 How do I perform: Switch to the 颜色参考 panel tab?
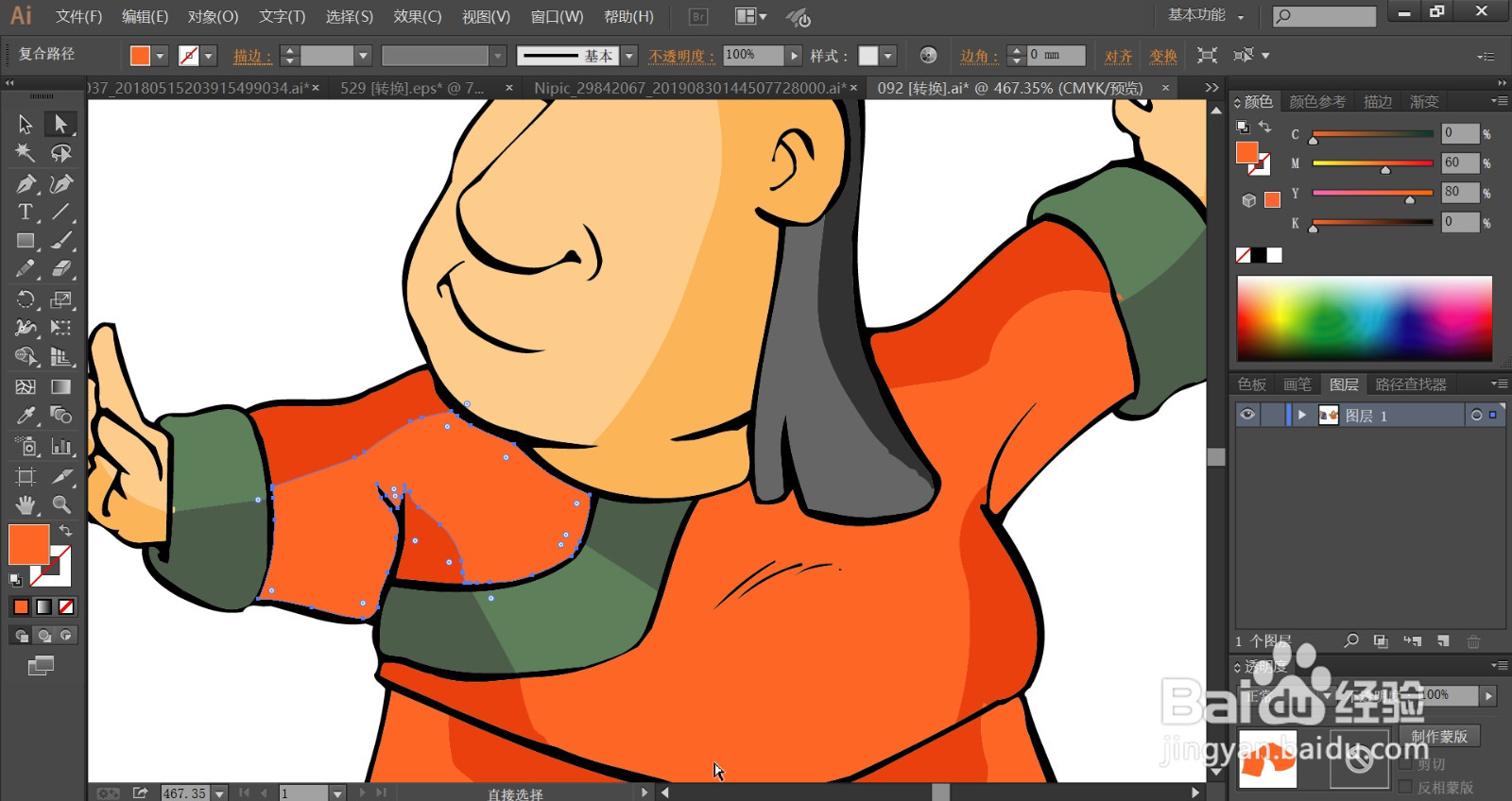[x=1317, y=101]
